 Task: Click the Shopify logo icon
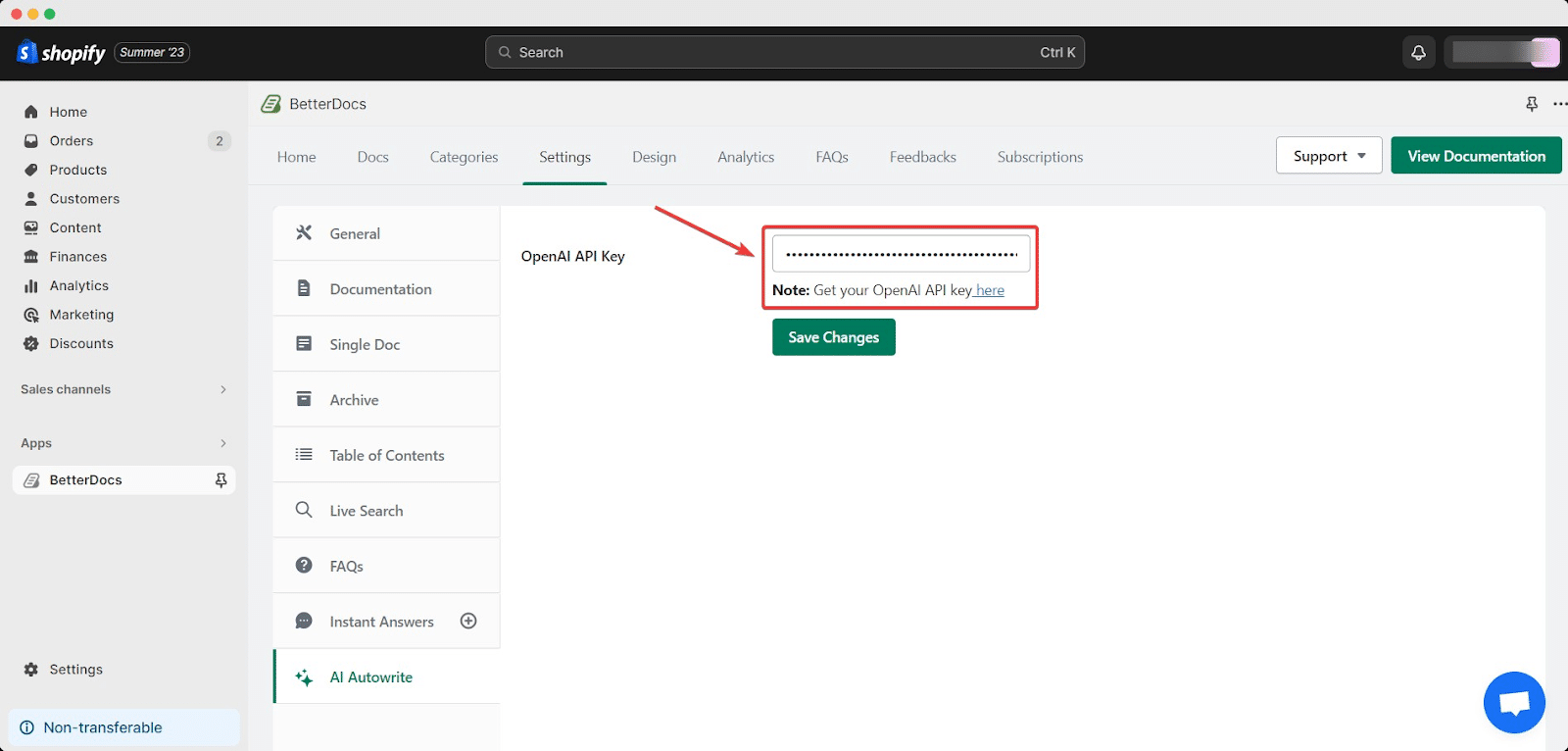(x=27, y=52)
